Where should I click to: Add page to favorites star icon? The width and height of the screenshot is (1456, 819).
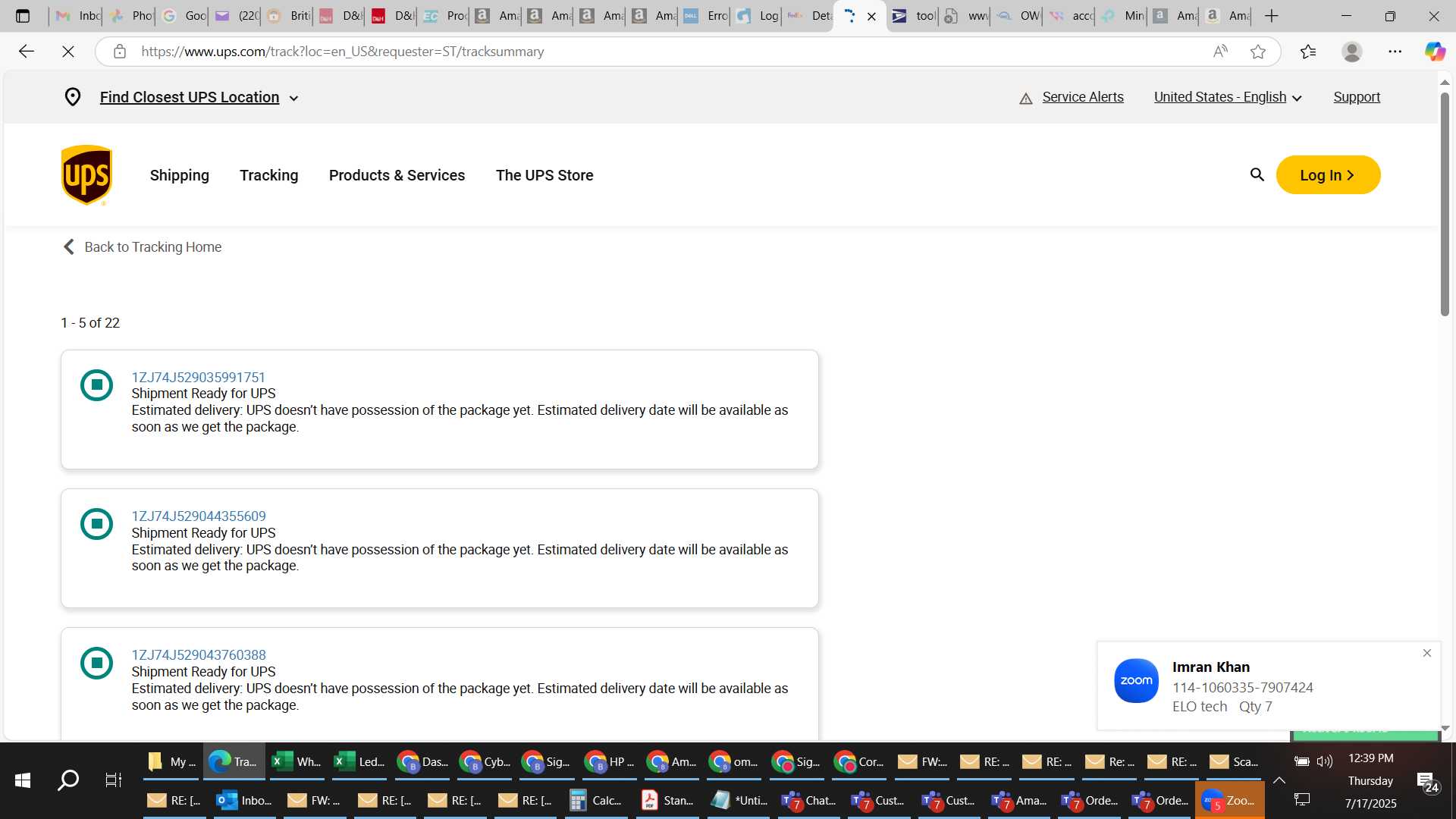(x=1258, y=52)
